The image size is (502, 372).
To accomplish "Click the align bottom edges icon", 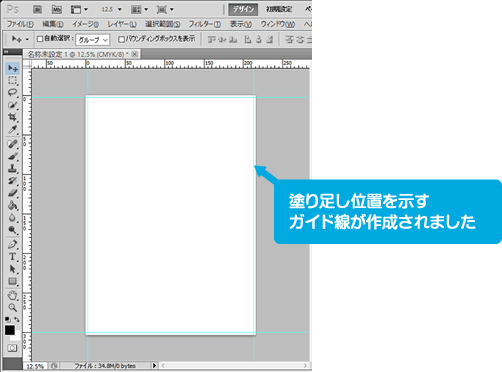I will click(233, 40).
